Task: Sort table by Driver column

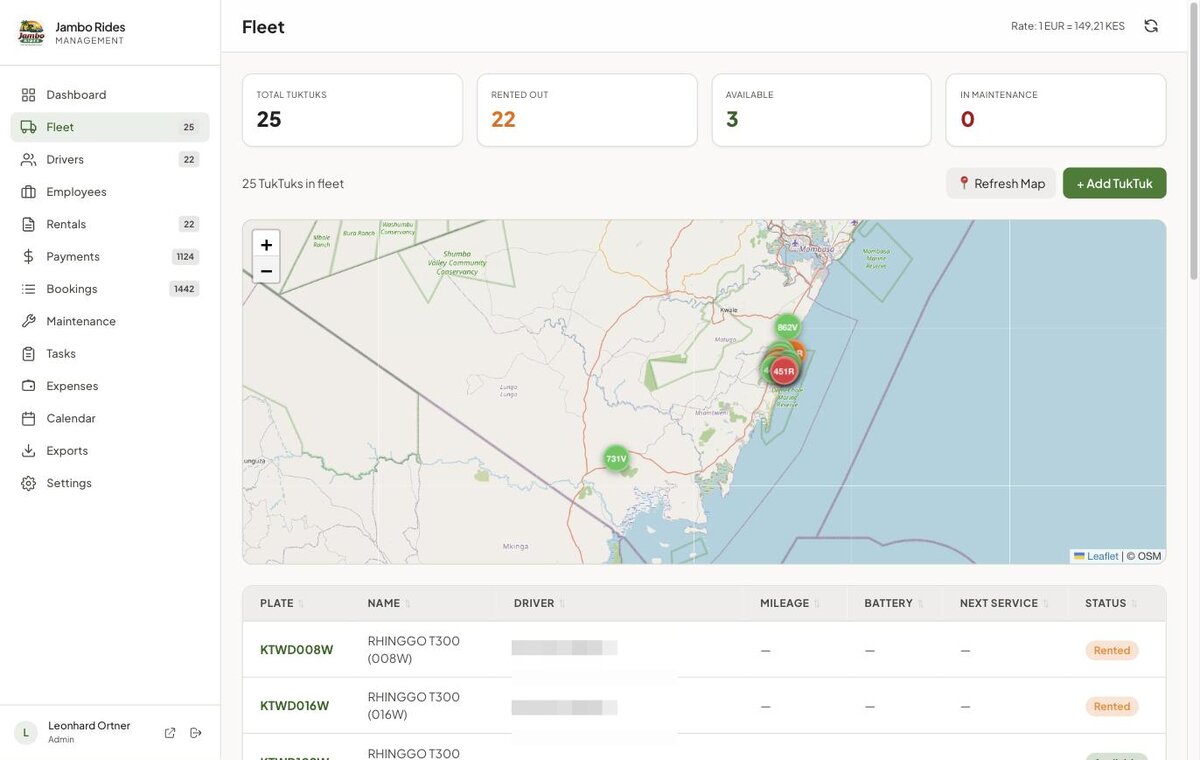Action: (540, 603)
